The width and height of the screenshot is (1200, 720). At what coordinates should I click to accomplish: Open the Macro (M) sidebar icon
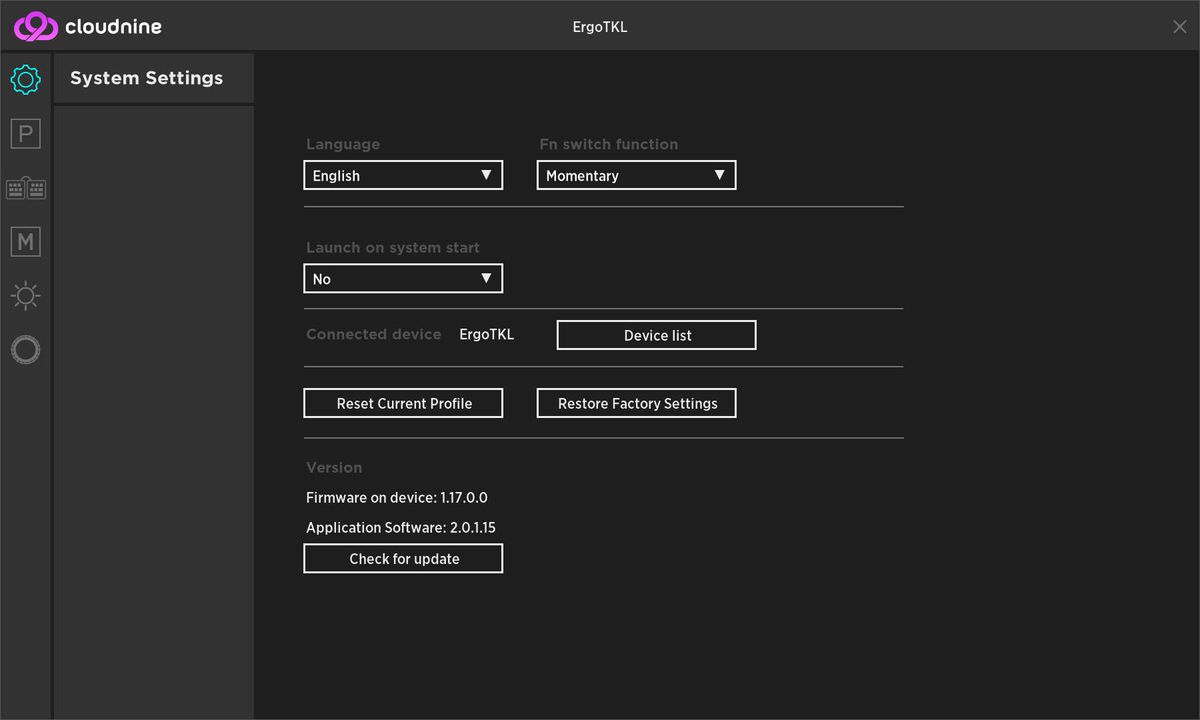(x=25, y=241)
